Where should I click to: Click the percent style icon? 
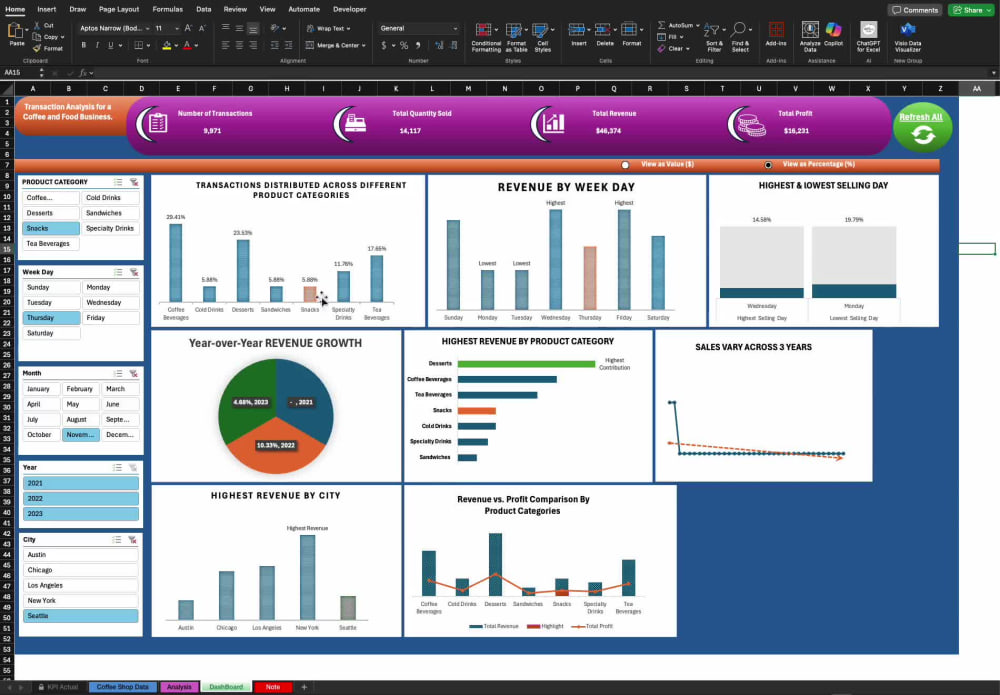[x=404, y=45]
